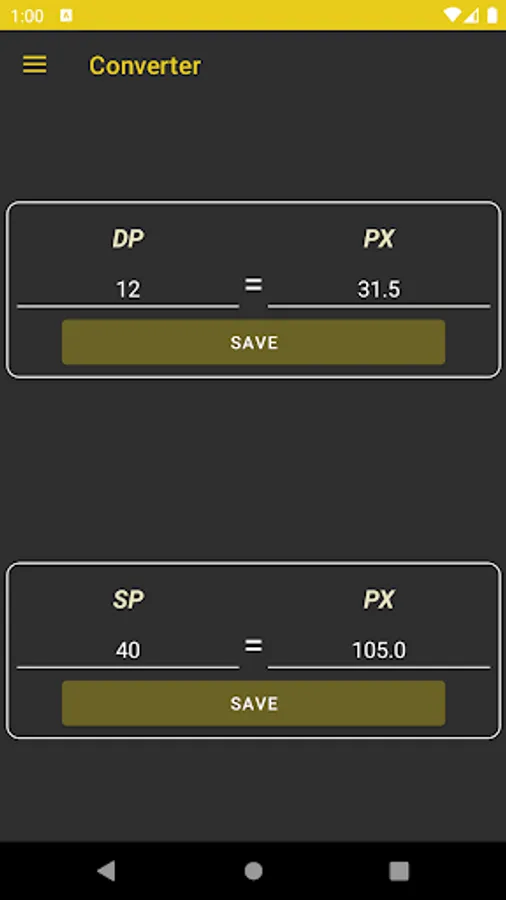This screenshot has height=900, width=506.
Task: Edit the DP input field showing 12
Action: pyautogui.click(x=128, y=290)
